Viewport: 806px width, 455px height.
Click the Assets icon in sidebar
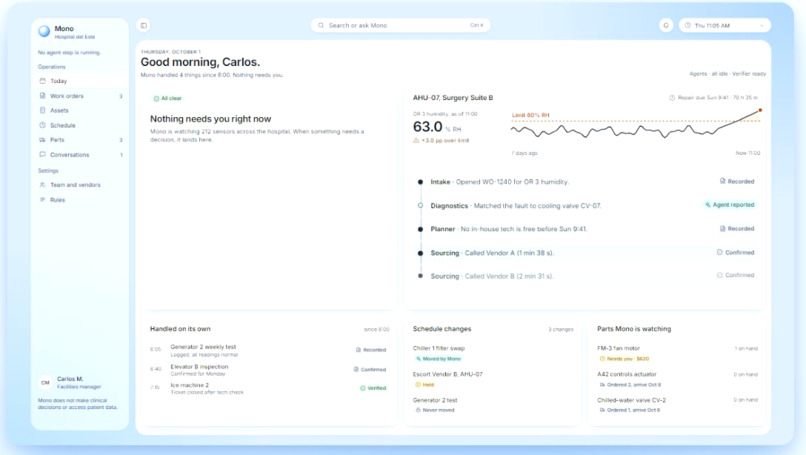43,110
